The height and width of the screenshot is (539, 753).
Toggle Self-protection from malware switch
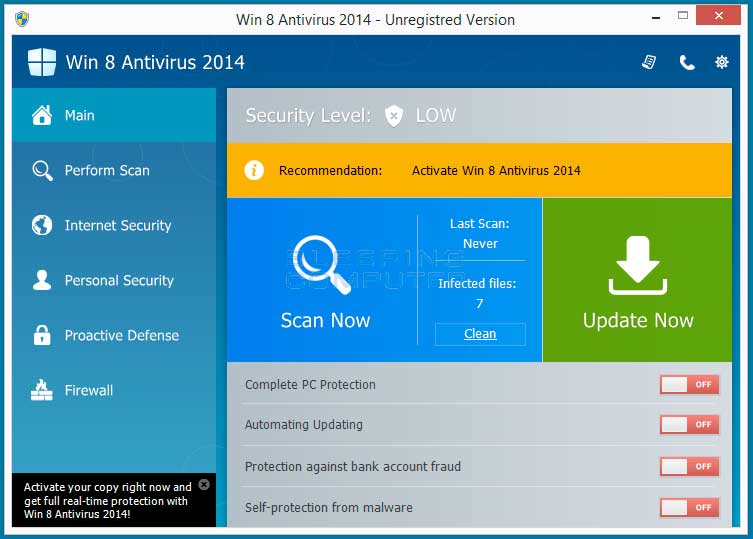[689, 507]
